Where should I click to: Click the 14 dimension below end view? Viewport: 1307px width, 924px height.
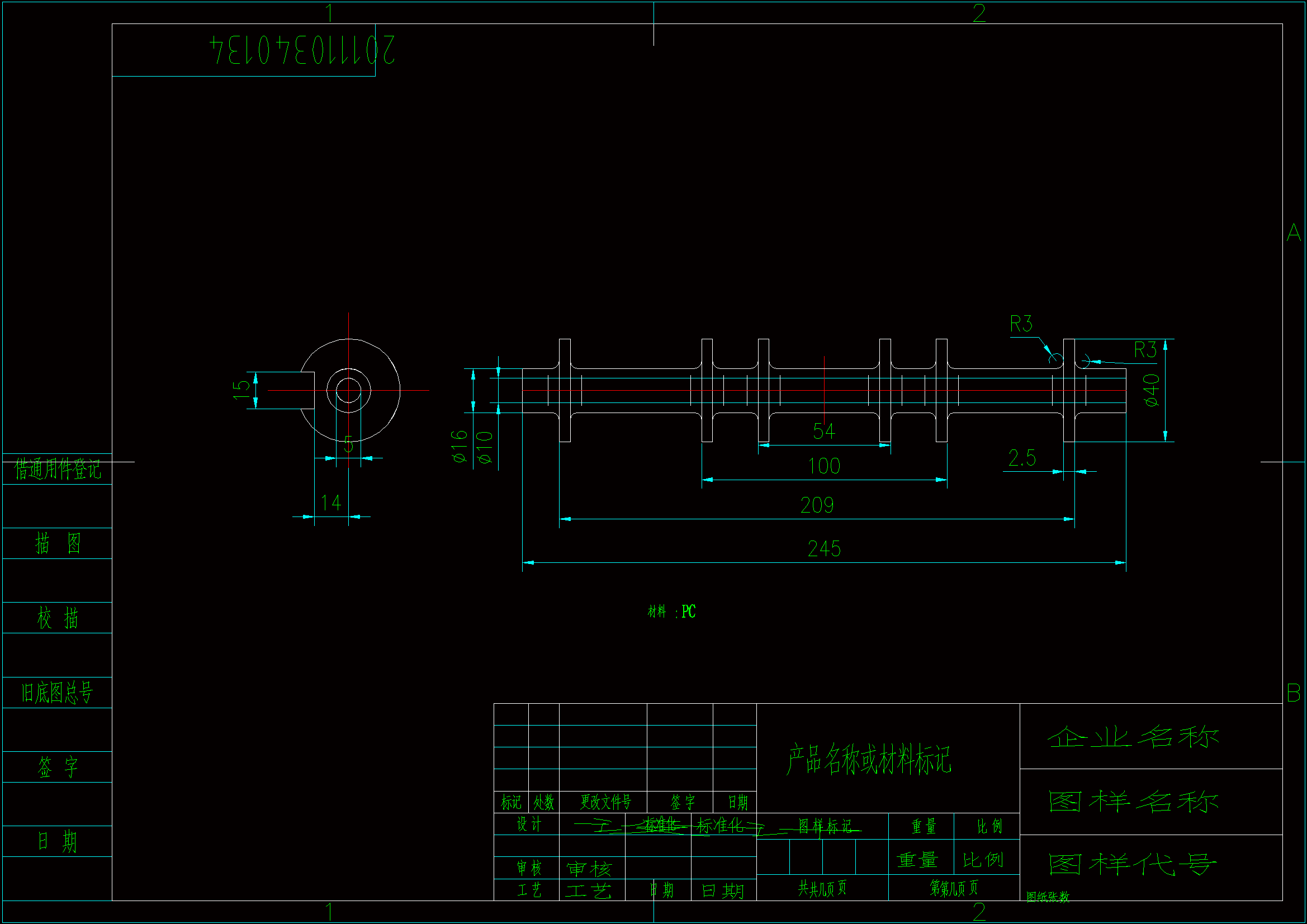[x=331, y=503]
